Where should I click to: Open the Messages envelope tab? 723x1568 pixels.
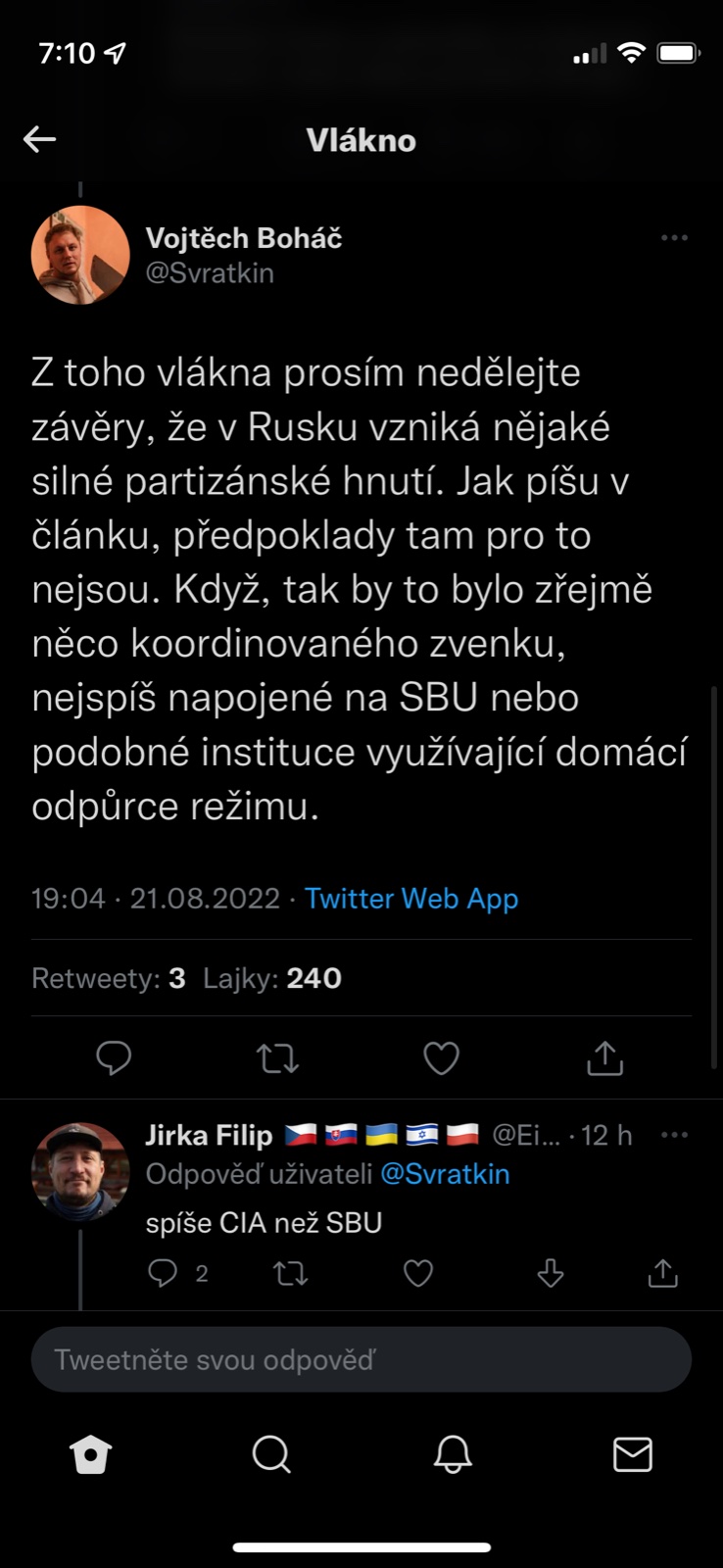pyautogui.click(x=632, y=1455)
